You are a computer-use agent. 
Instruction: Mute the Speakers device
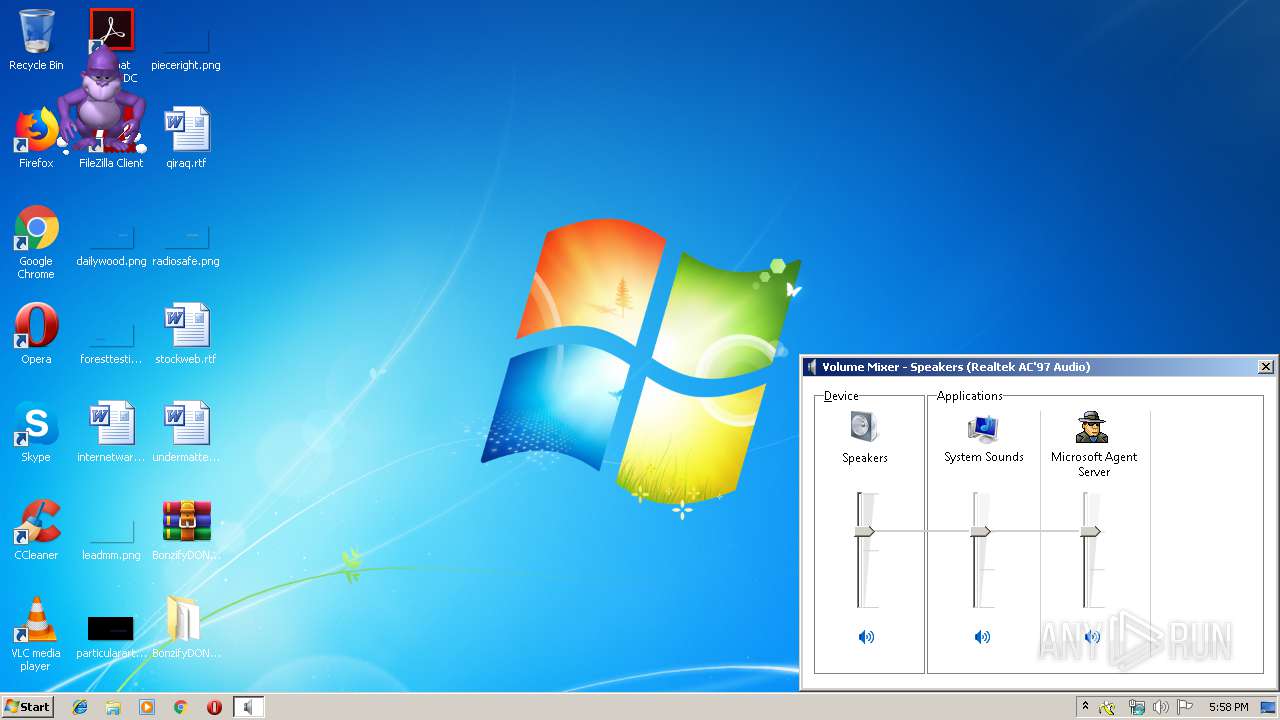pyautogui.click(x=866, y=637)
